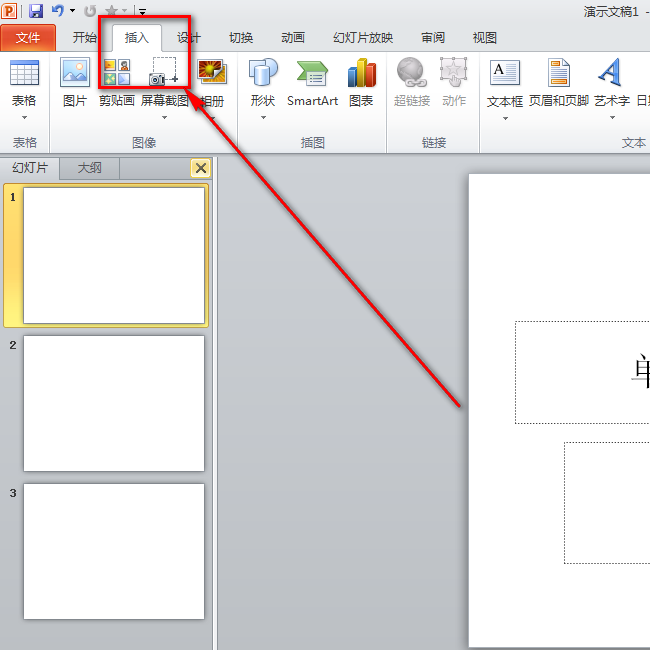Close the slide thumbnail pane

coord(201,168)
